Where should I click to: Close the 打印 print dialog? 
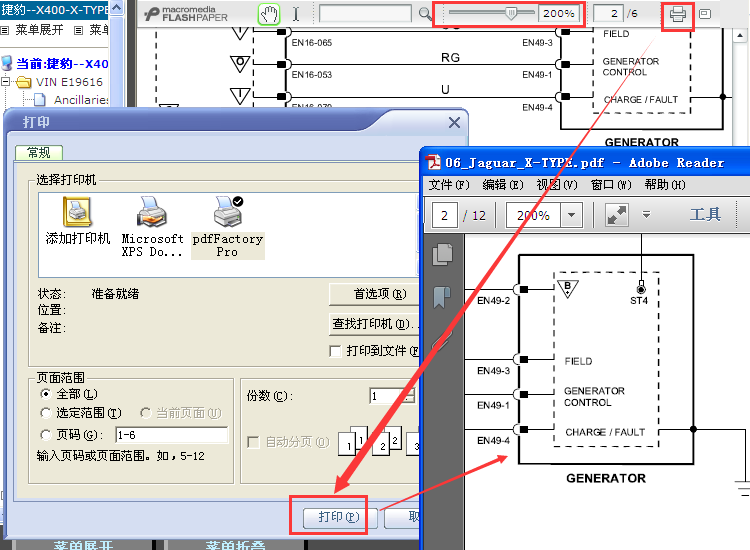click(454, 122)
